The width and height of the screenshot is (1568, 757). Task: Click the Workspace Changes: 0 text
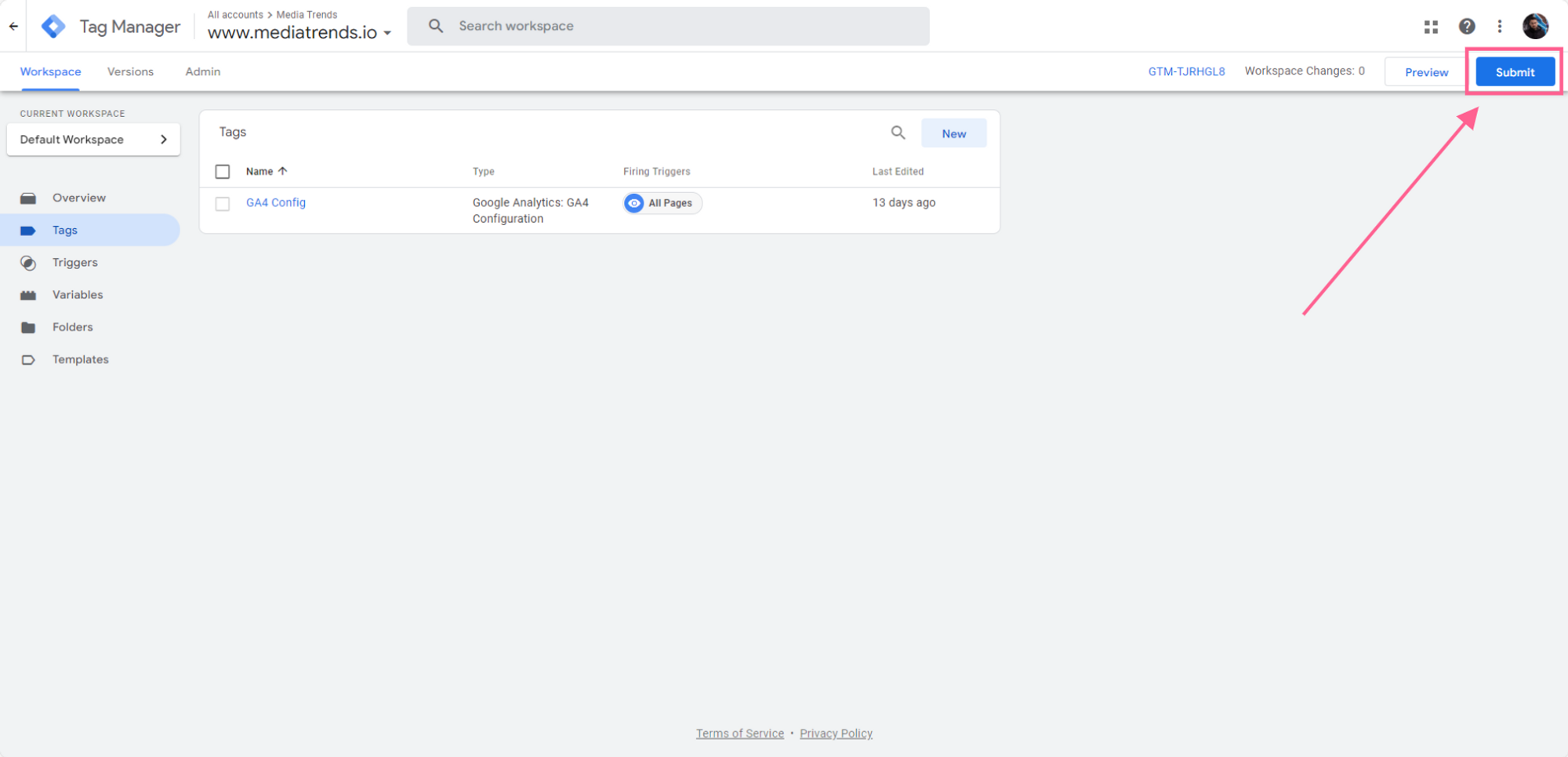click(1305, 71)
